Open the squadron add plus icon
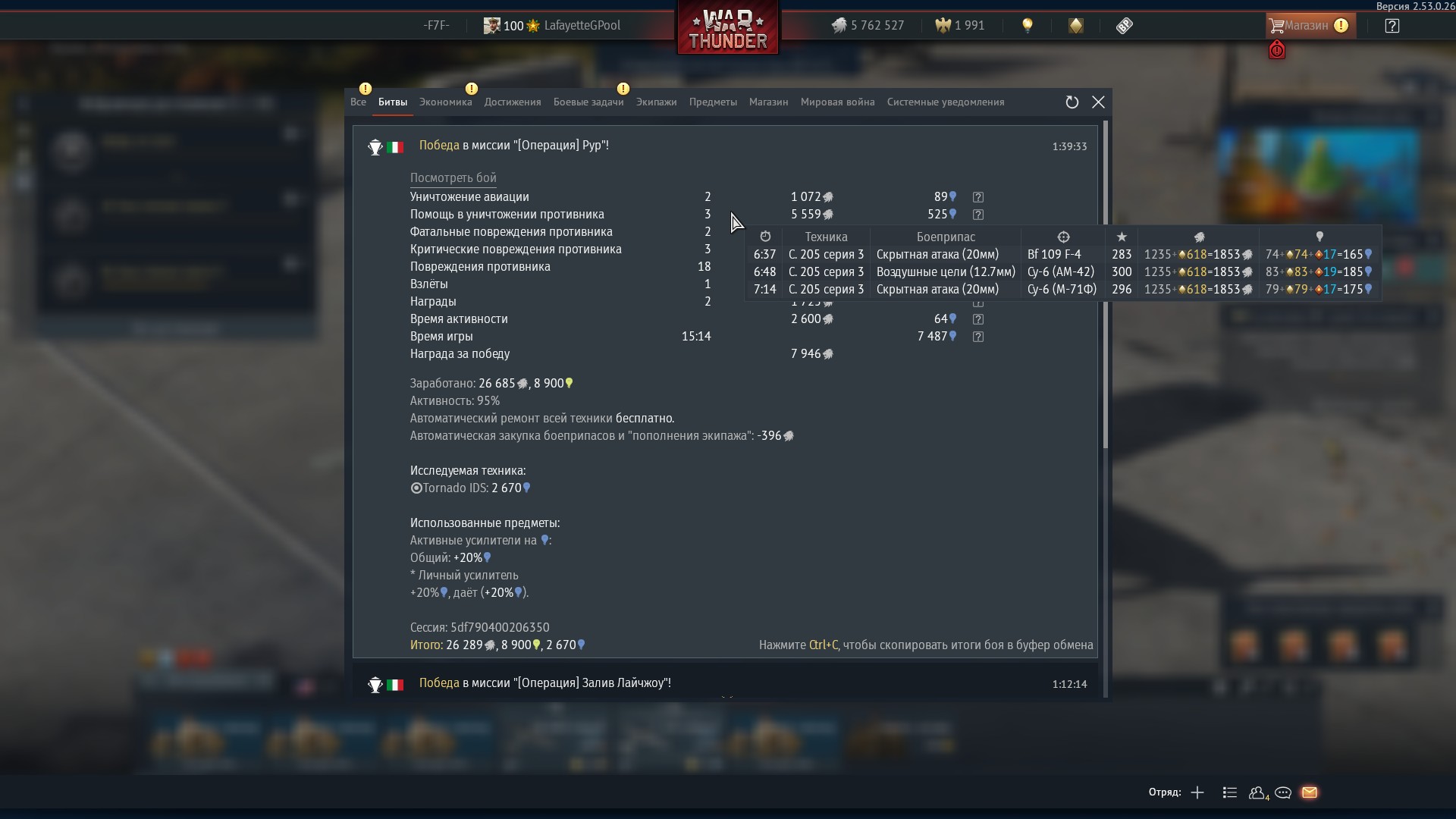The image size is (1456, 819). tap(1197, 792)
